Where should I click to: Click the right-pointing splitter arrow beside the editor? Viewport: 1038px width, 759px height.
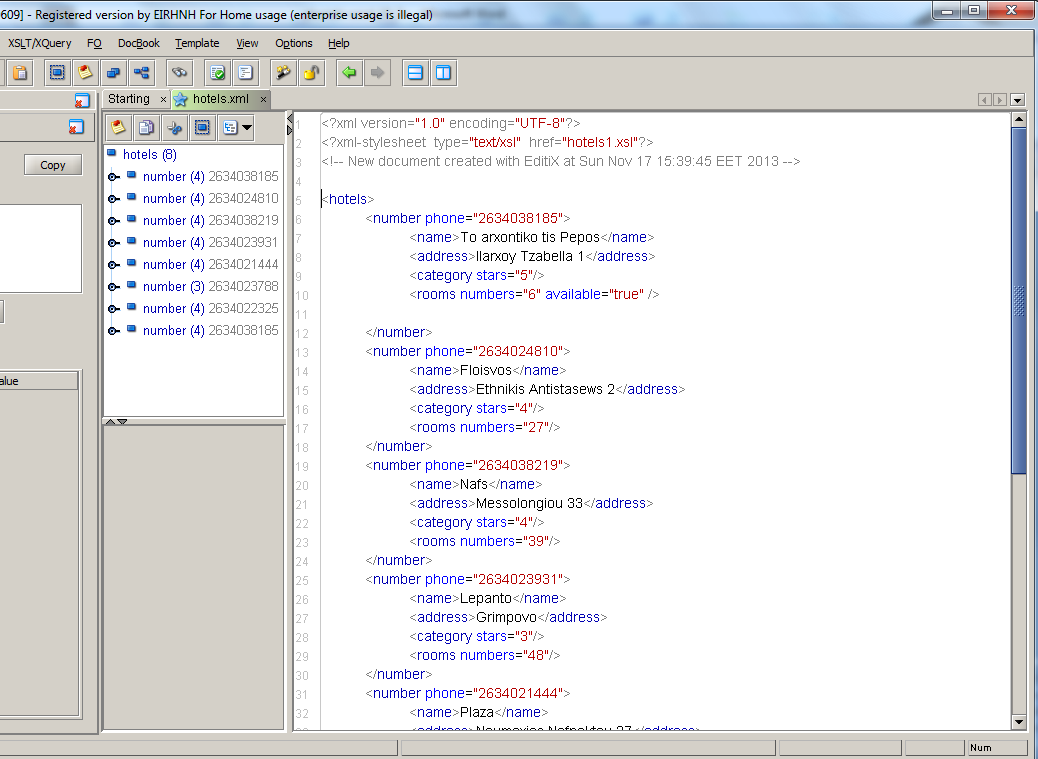pyautogui.click(x=289, y=130)
